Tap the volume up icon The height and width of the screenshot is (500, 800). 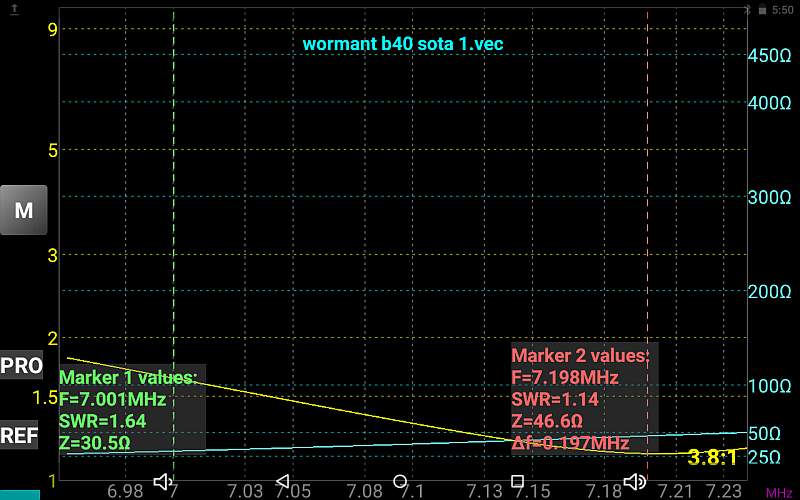click(x=635, y=482)
